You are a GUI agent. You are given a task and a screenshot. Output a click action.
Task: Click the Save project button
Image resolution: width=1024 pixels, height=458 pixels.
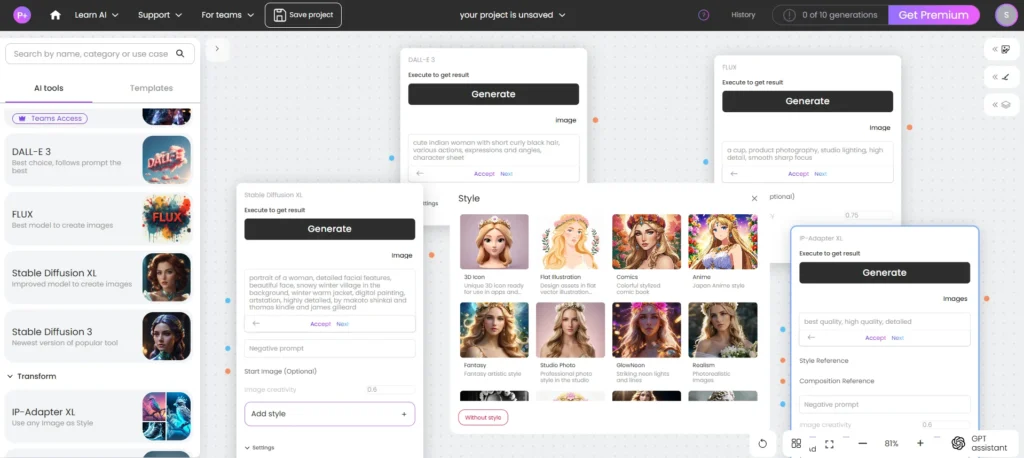[303, 15]
